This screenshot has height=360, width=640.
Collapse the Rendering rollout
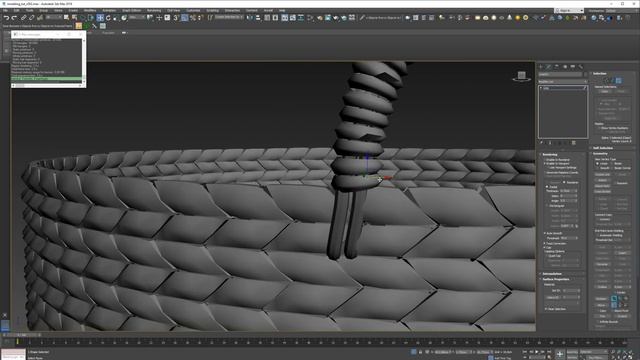point(550,154)
